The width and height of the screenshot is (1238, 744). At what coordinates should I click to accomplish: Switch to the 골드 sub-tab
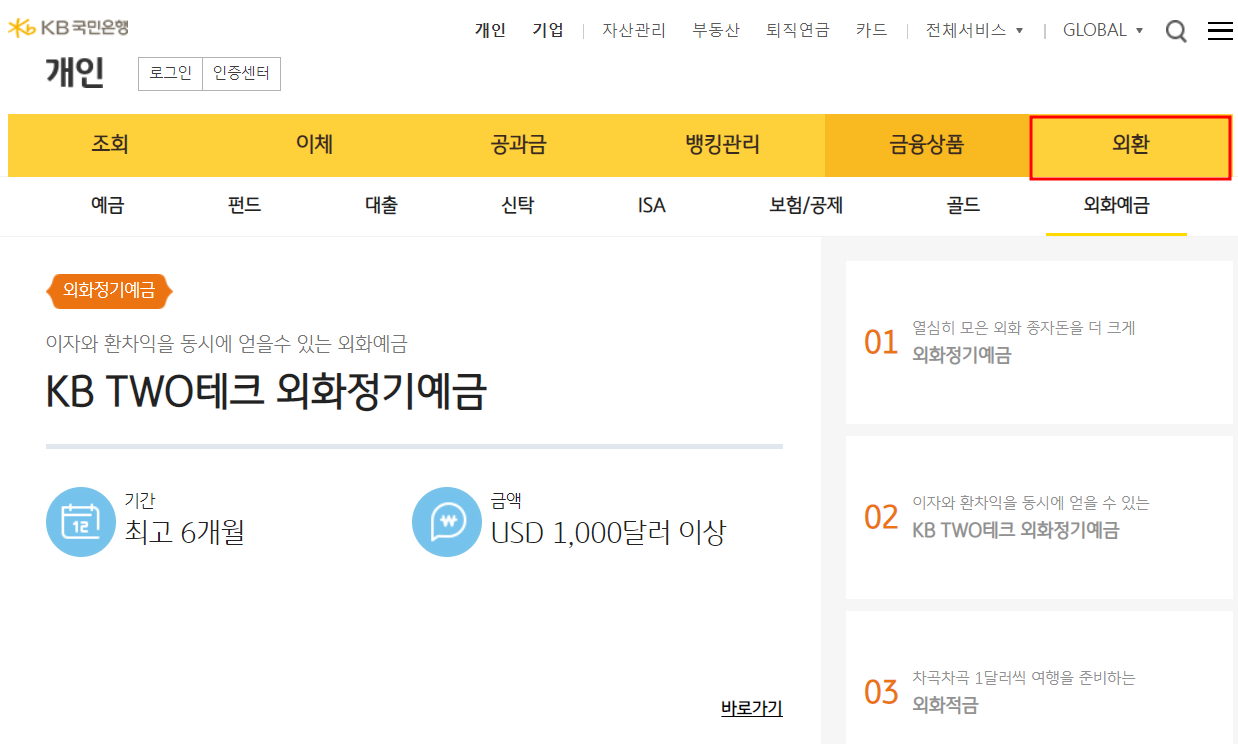[963, 206]
